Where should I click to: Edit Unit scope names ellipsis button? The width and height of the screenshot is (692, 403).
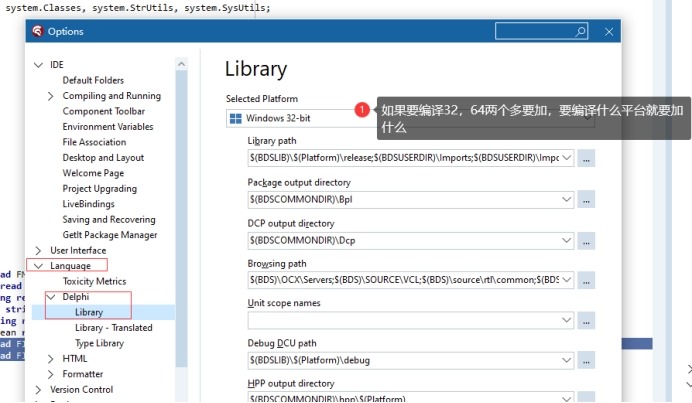[x=586, y=320]
